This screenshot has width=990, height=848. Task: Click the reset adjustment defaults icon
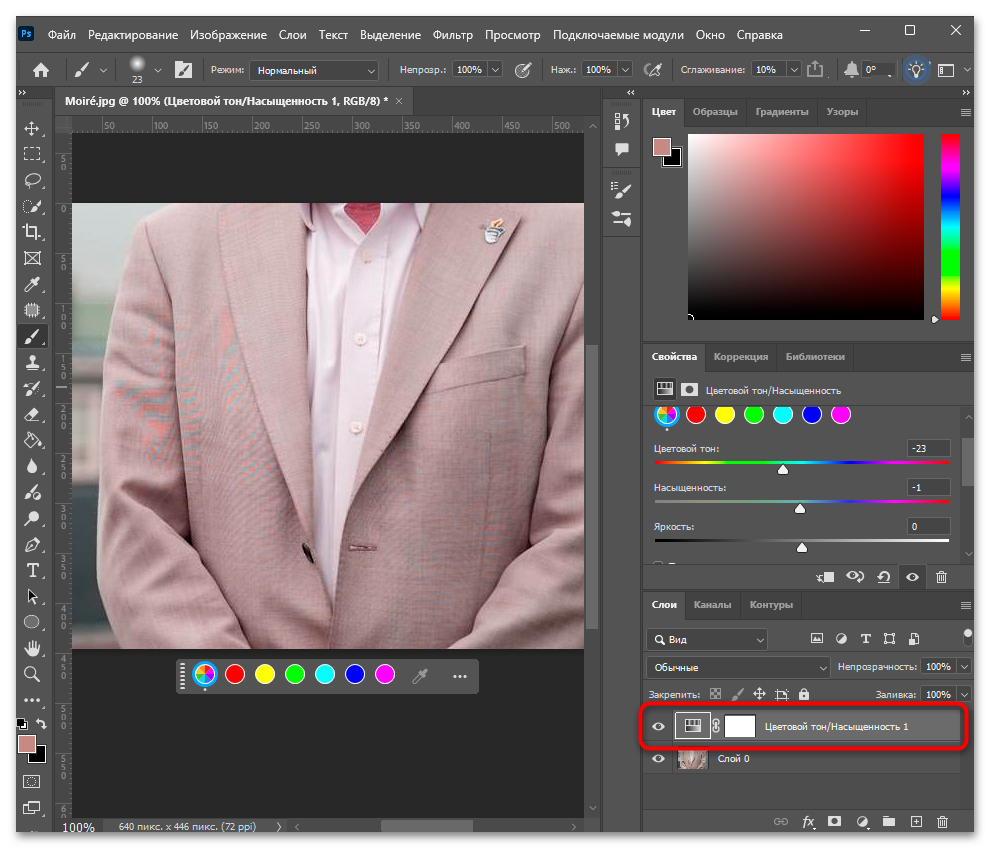(883, 576)
